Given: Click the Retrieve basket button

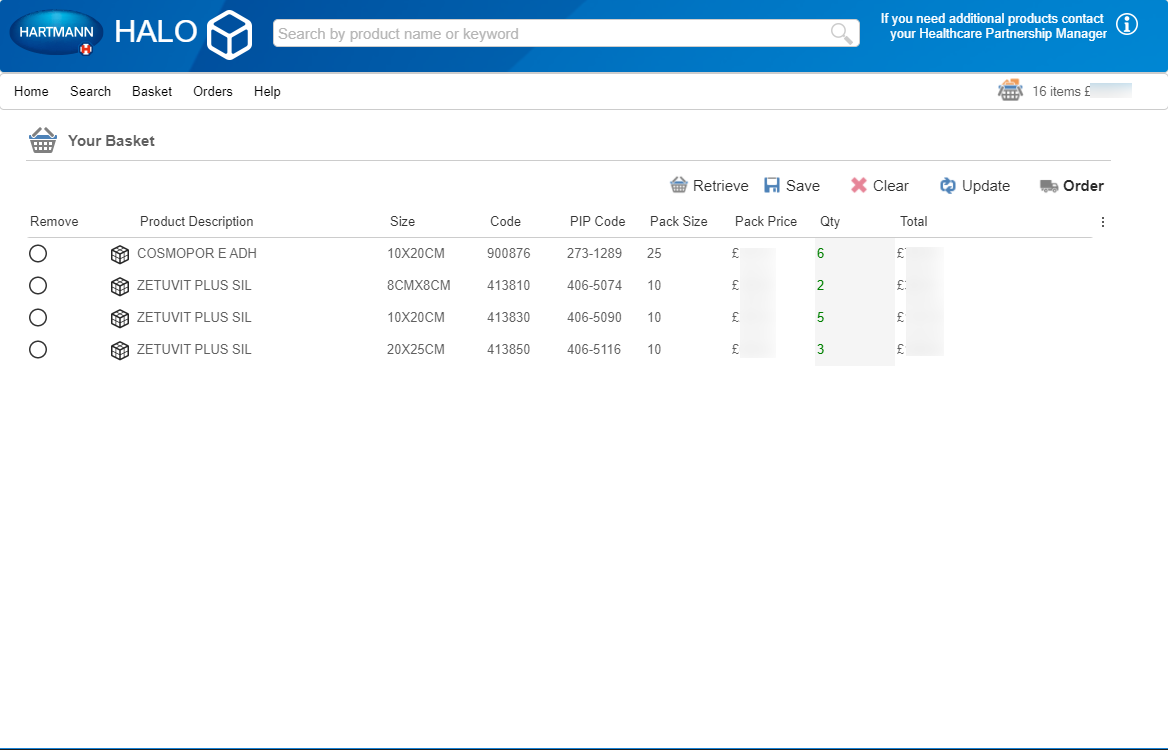Looking at the screenshot, I should pos(709,185).
